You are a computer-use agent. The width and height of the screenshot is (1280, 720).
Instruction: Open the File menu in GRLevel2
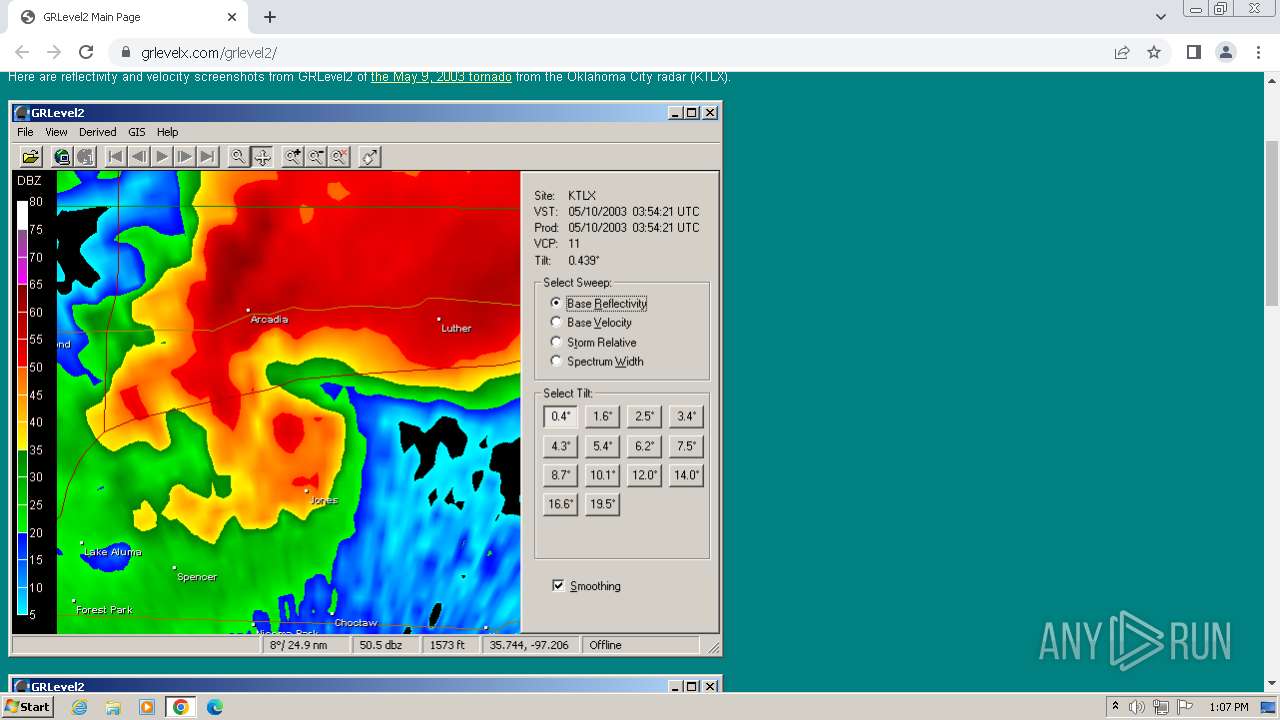click(25, 132)
